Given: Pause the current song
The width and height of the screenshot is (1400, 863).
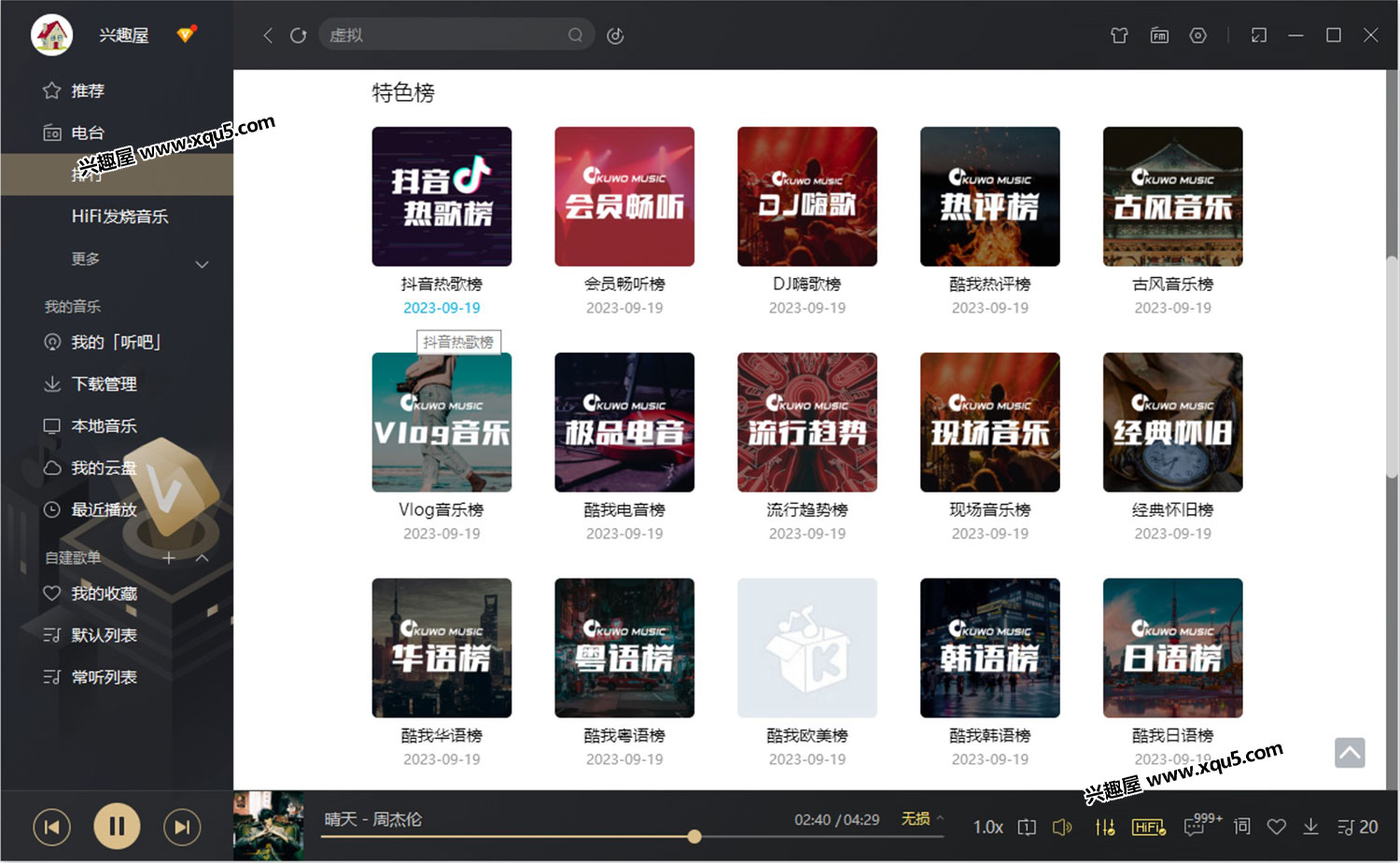Looking at the screenshot, I should click(117, 827).
